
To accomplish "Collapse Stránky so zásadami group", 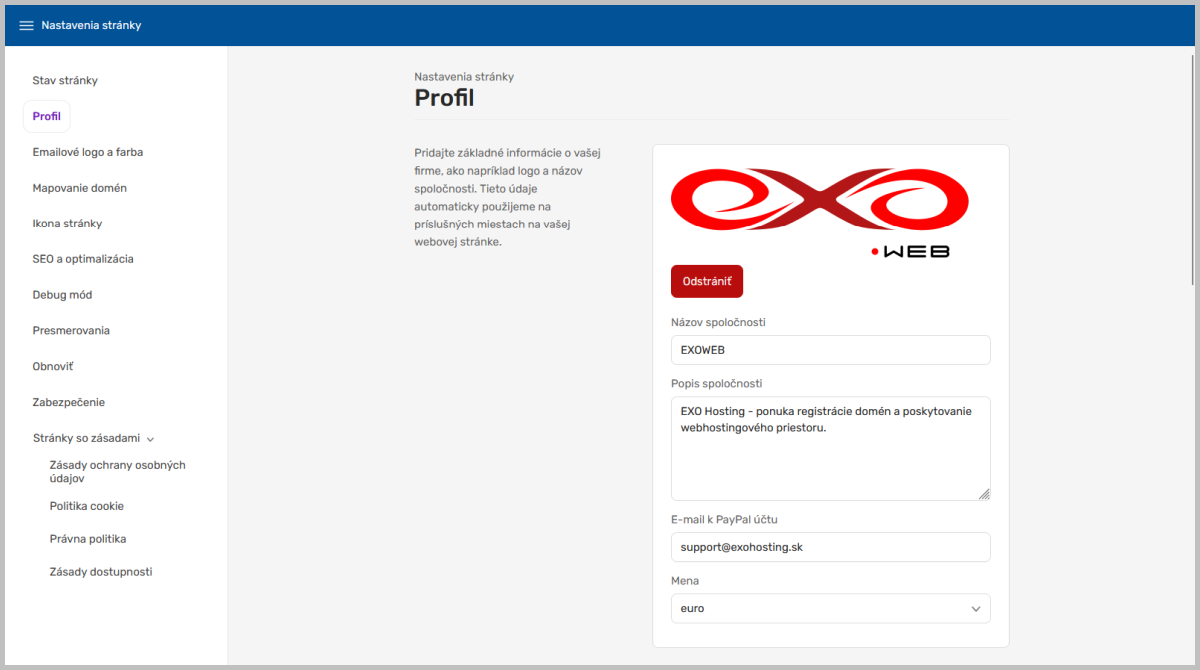I will point(93,438).
